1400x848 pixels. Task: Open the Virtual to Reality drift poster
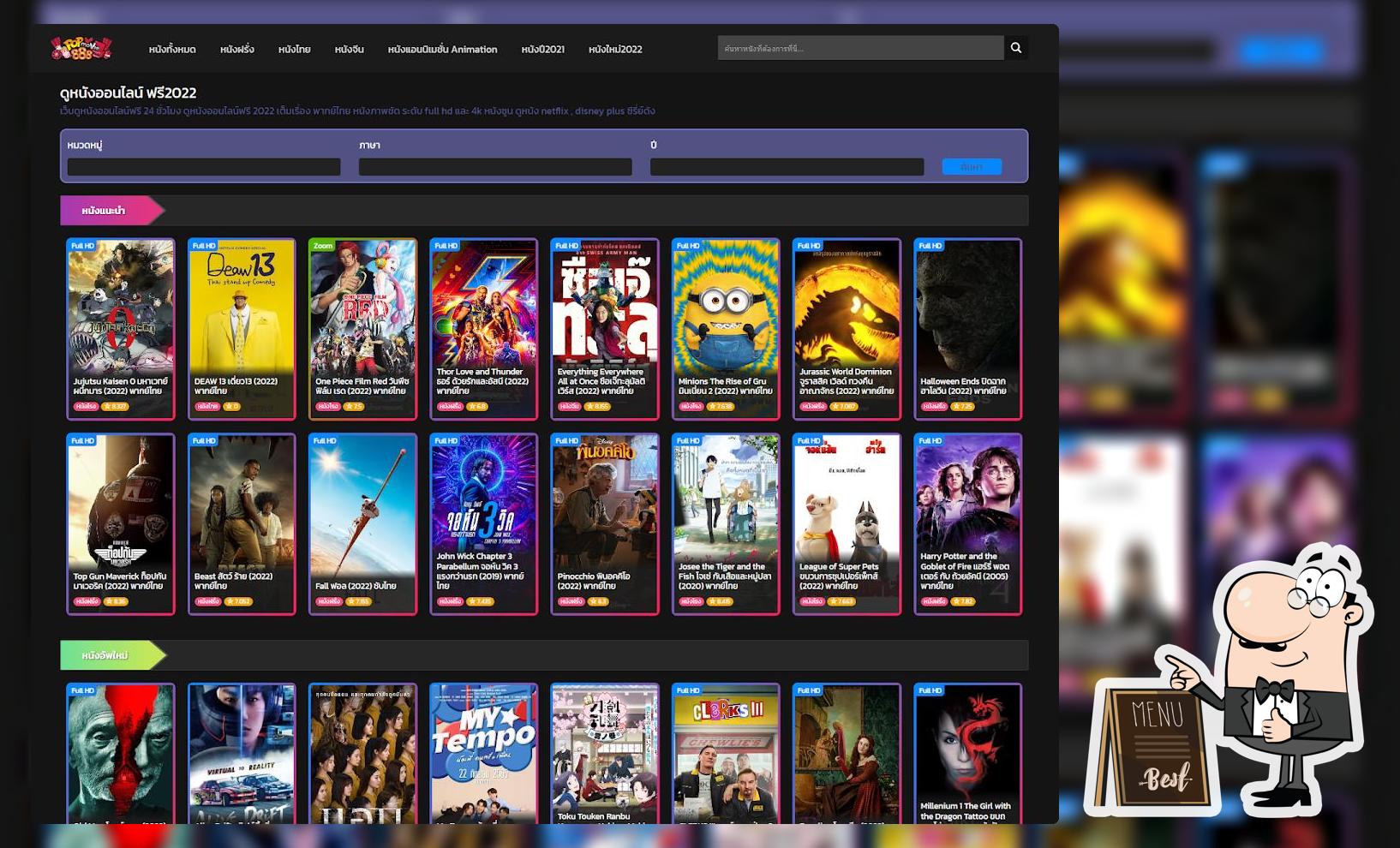(x=242, y=754)
